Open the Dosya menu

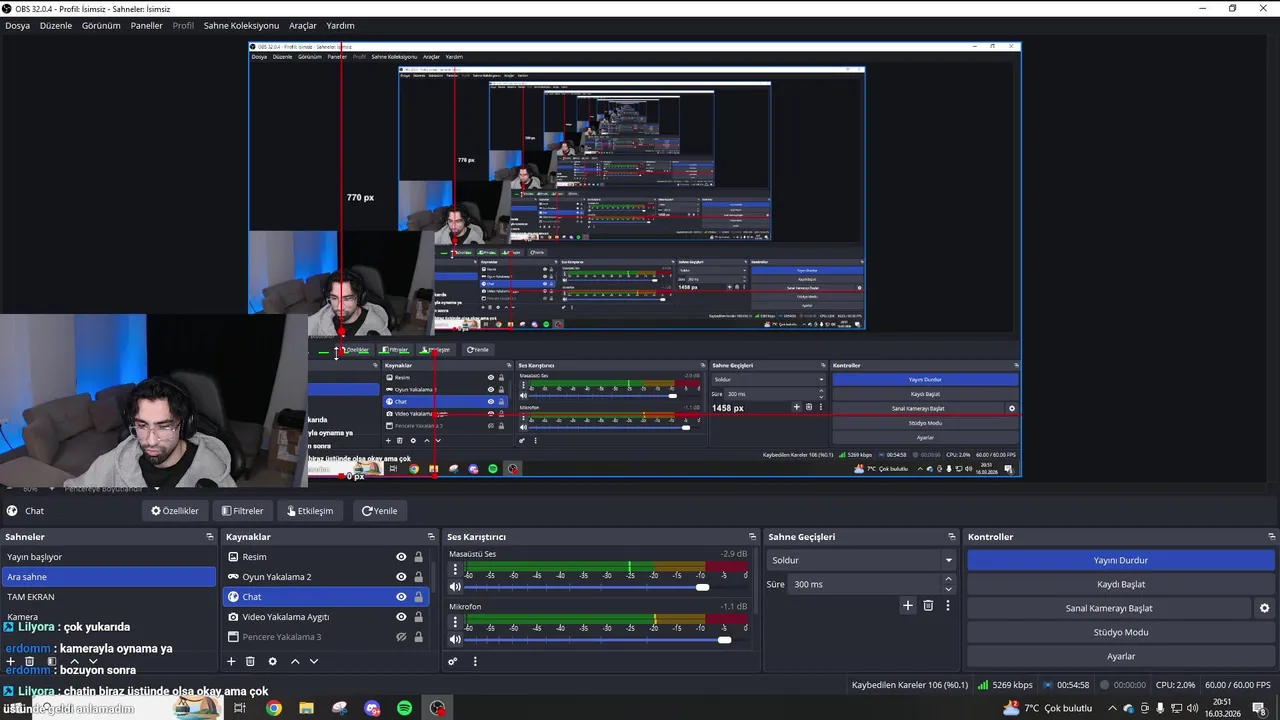(x=17, y=25)
